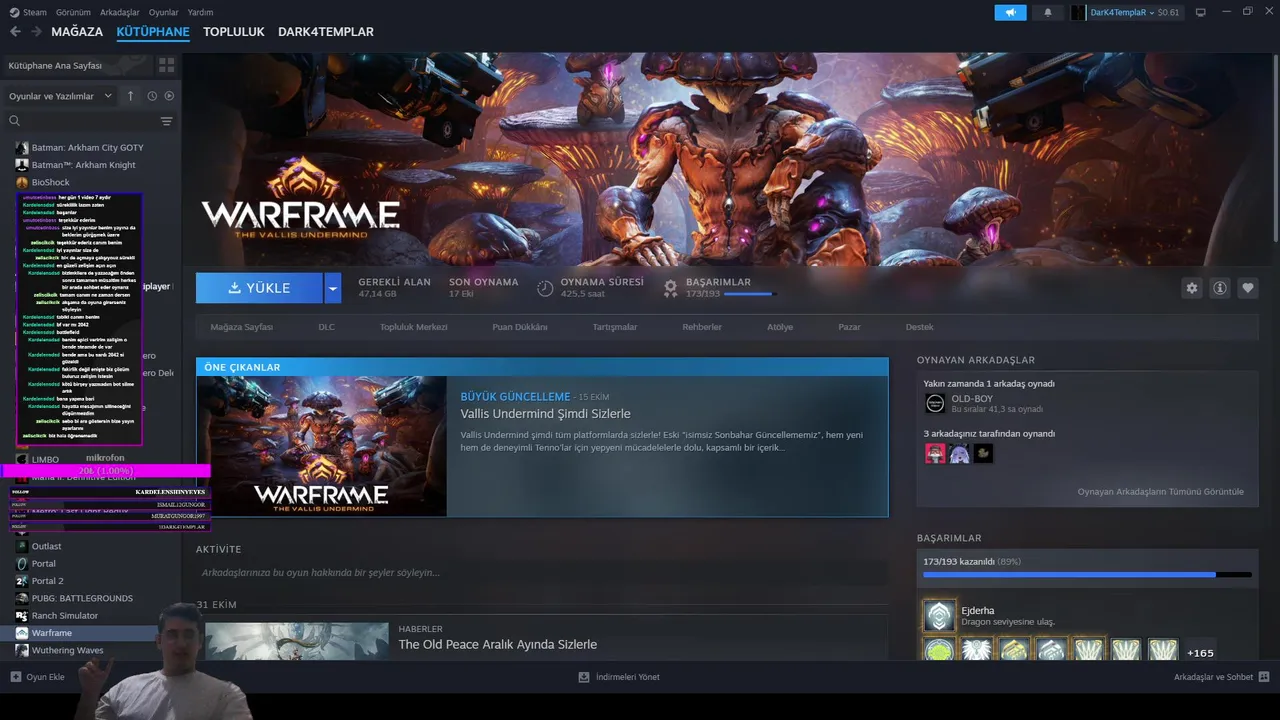Click the plus icon beside Oyun Ekle
The width and height of the screenshot is (1280, 720).
click(x=16, y=677)
